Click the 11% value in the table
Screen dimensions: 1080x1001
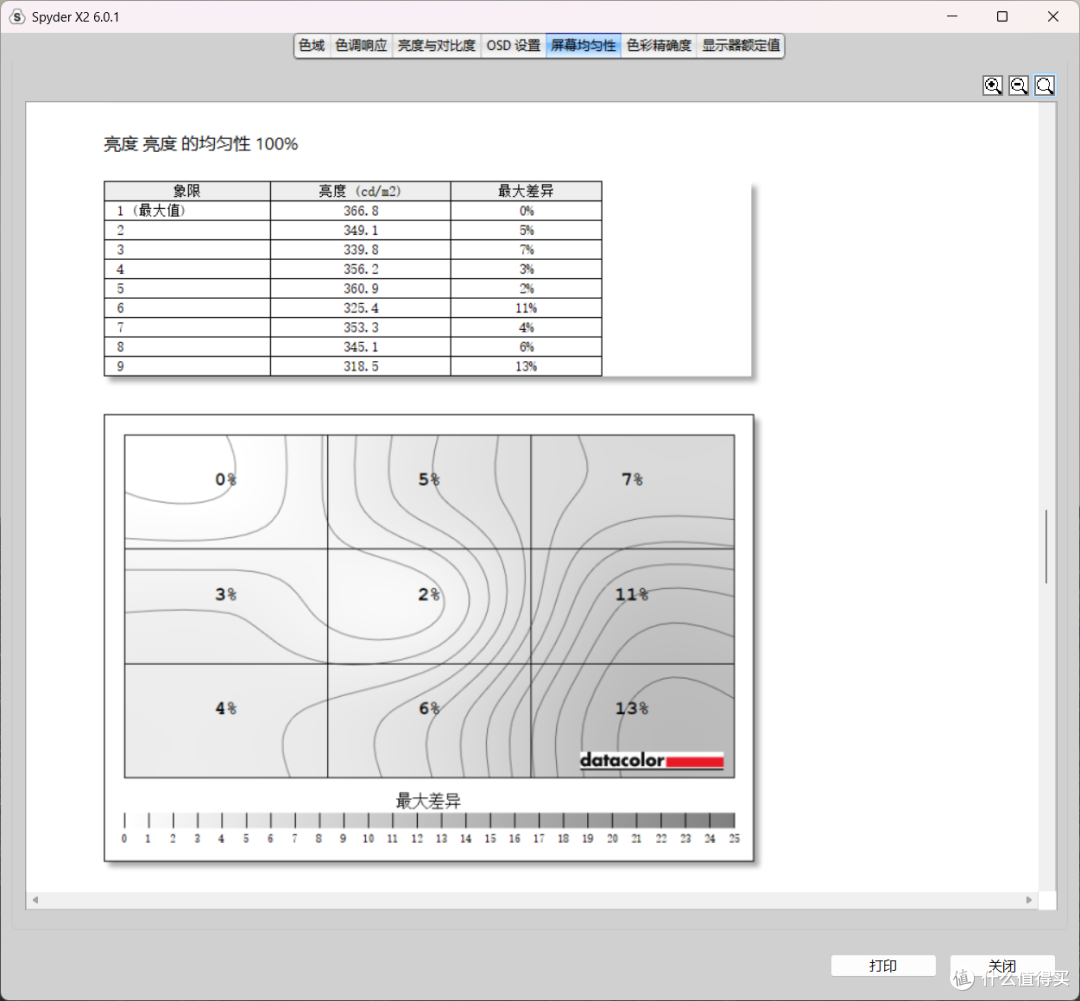526,308
